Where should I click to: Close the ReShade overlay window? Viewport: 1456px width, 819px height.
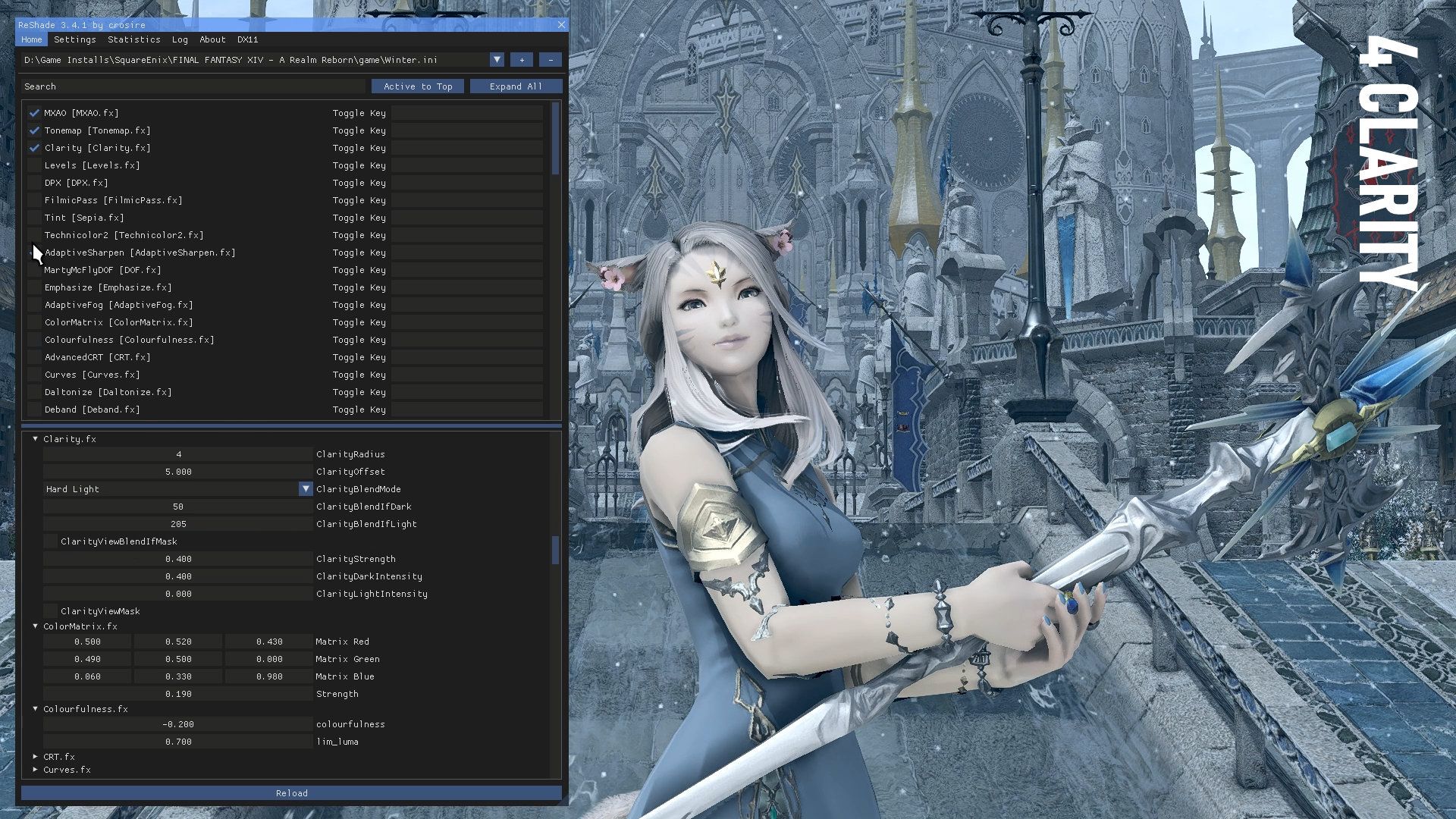561,25
